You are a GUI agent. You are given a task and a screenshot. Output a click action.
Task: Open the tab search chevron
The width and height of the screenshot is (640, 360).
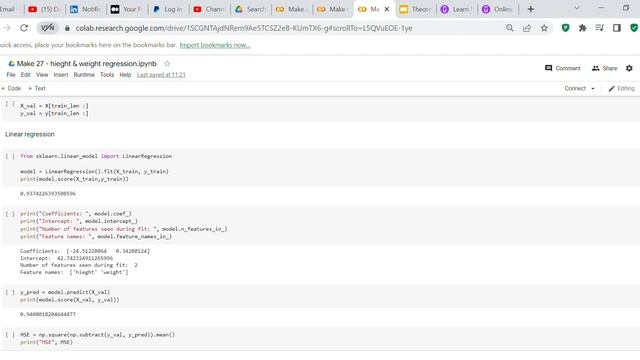(577, 8)
